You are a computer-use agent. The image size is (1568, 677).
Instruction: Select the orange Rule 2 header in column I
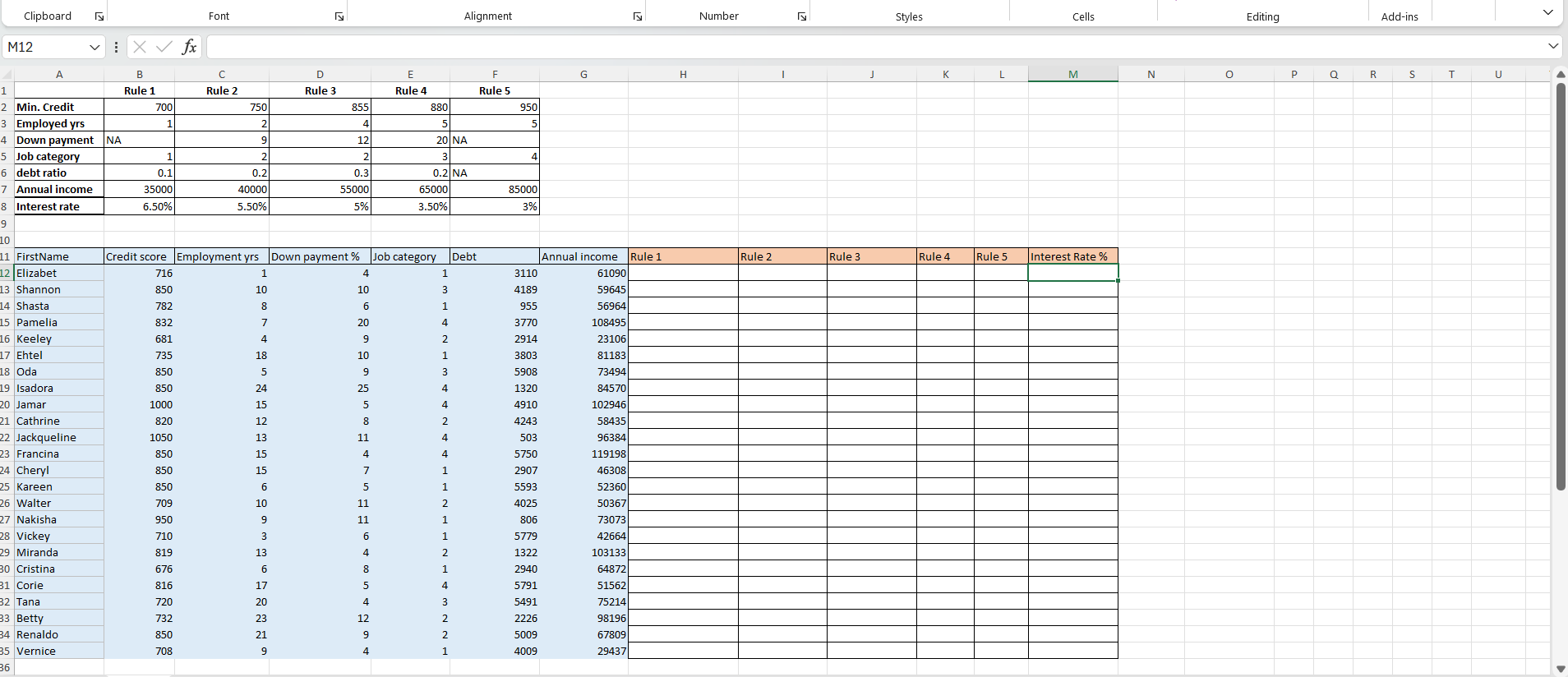pos(782,256)
